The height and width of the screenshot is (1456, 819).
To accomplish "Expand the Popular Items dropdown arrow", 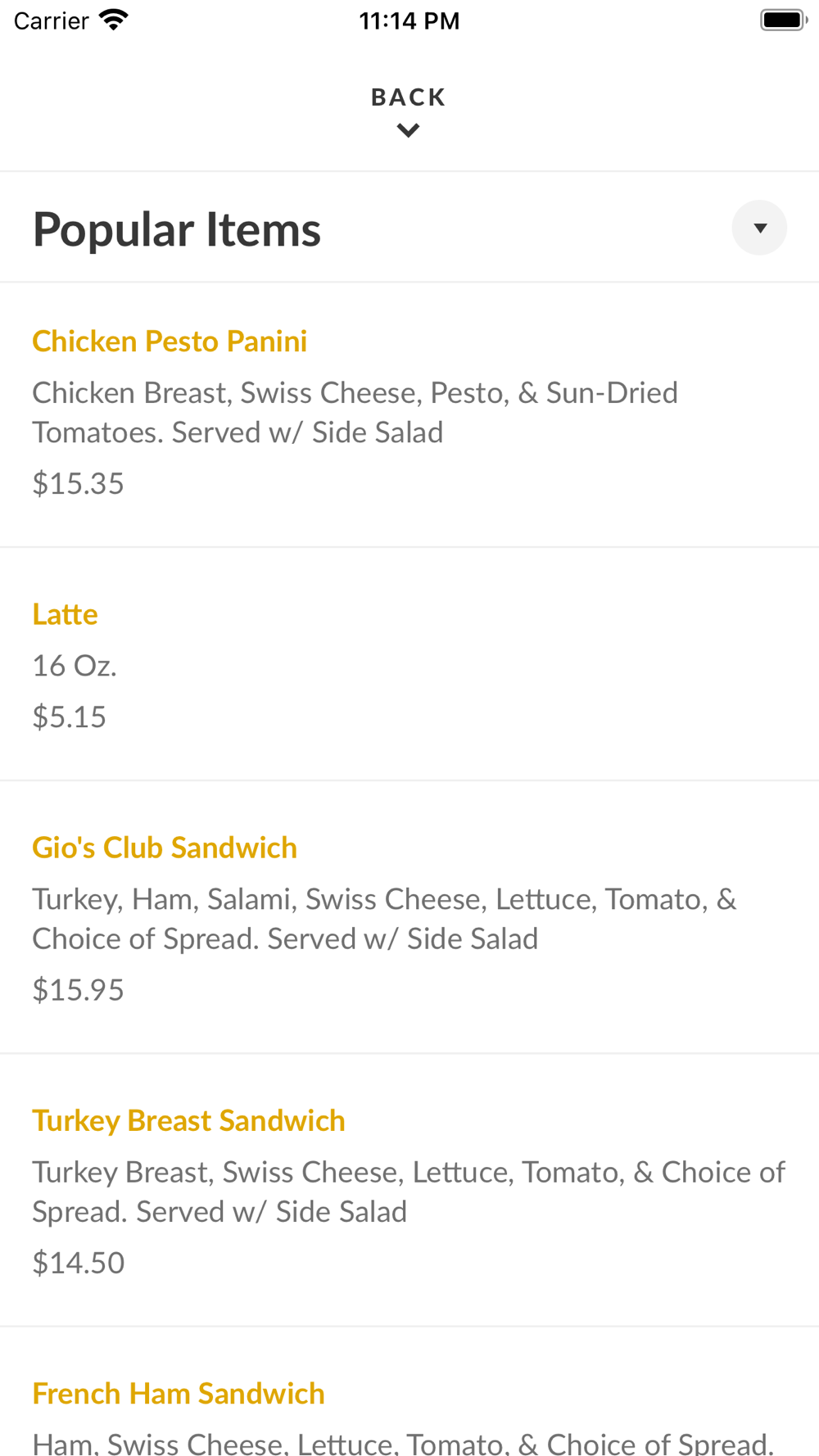I will click(x=759, y=228).
